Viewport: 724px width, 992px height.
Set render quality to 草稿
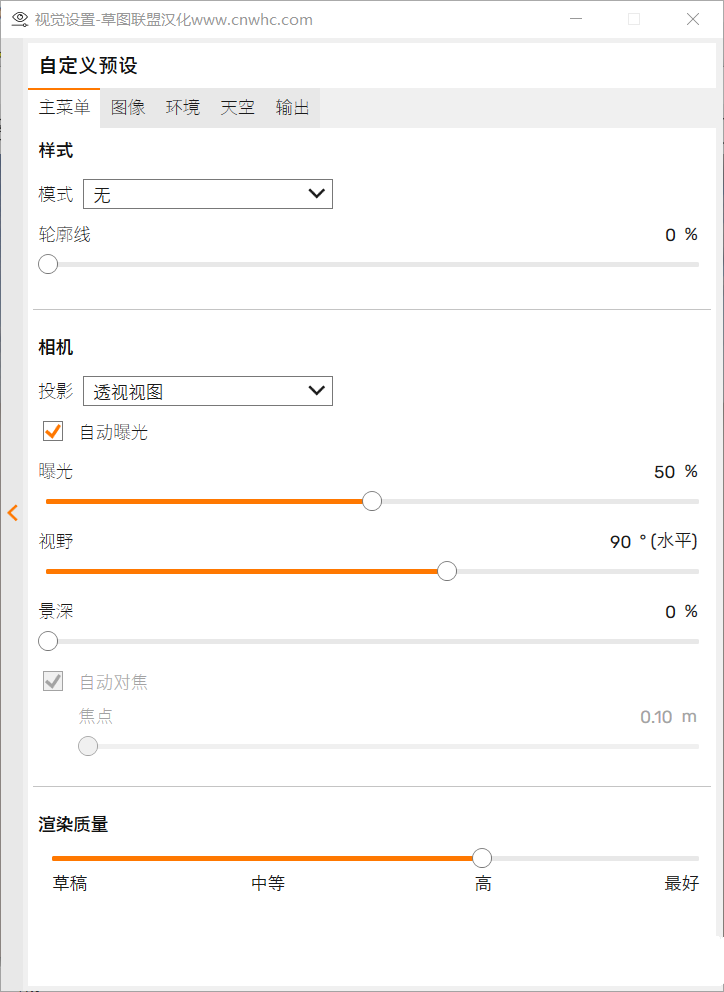tap(70, 883)
